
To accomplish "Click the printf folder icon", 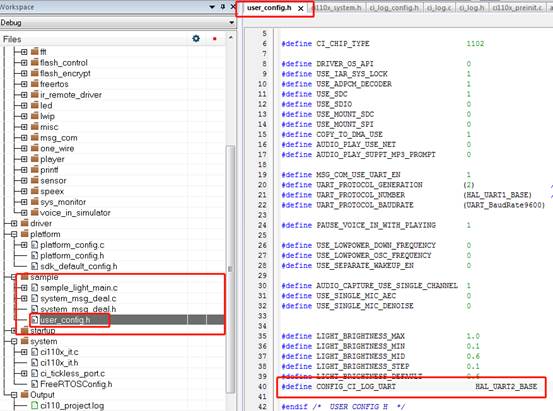I will 35,169.
